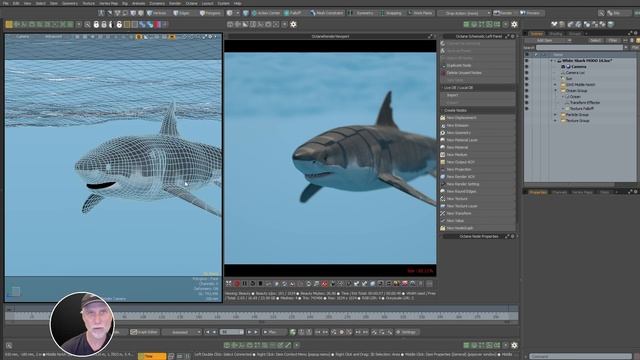Viewport: 640px width, 360px height.
Task: Click the New Transform node icon
Action: tap(443, 213)
